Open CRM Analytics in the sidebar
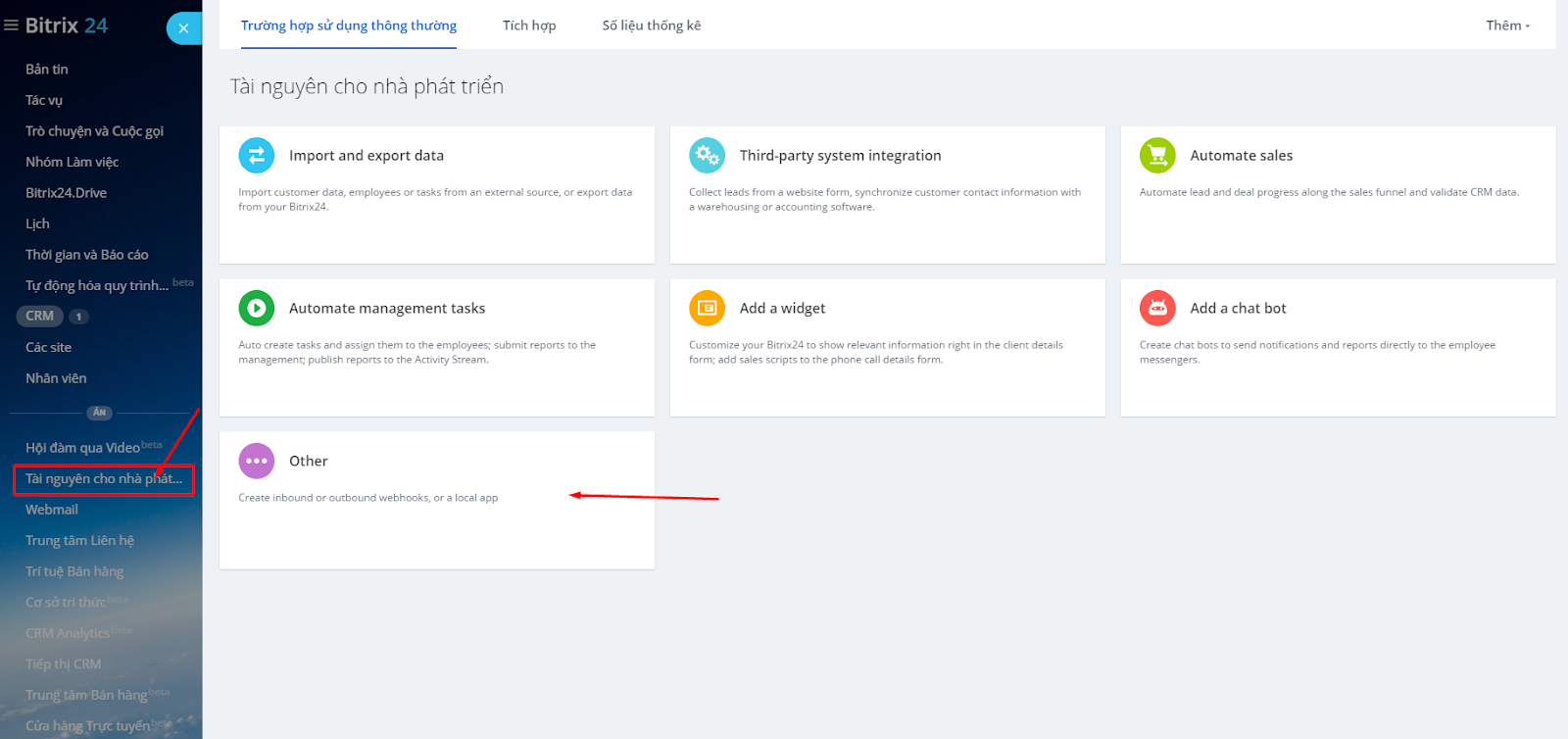Image resolution: width=1568 pixels, height=739 pixels. click(68, 633)
